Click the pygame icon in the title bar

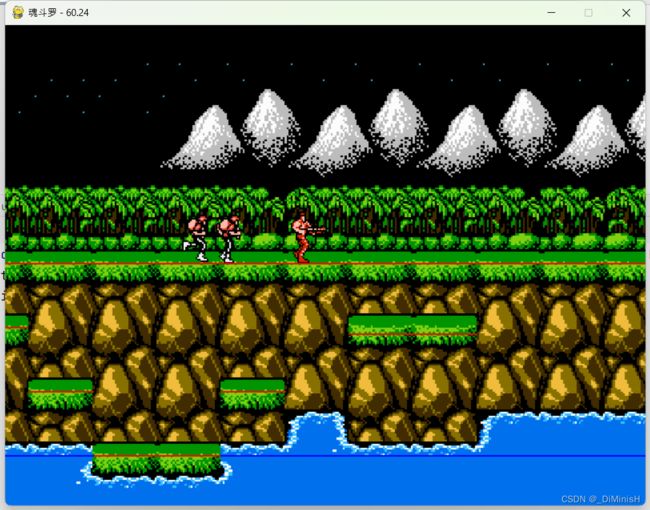pyautogui.click(x=18, y=12)
